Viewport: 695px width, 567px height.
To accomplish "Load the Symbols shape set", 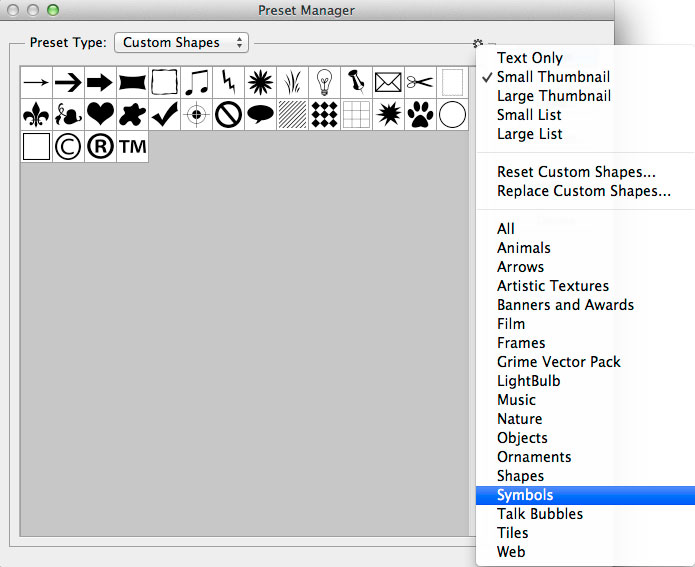I will point(525,495).
